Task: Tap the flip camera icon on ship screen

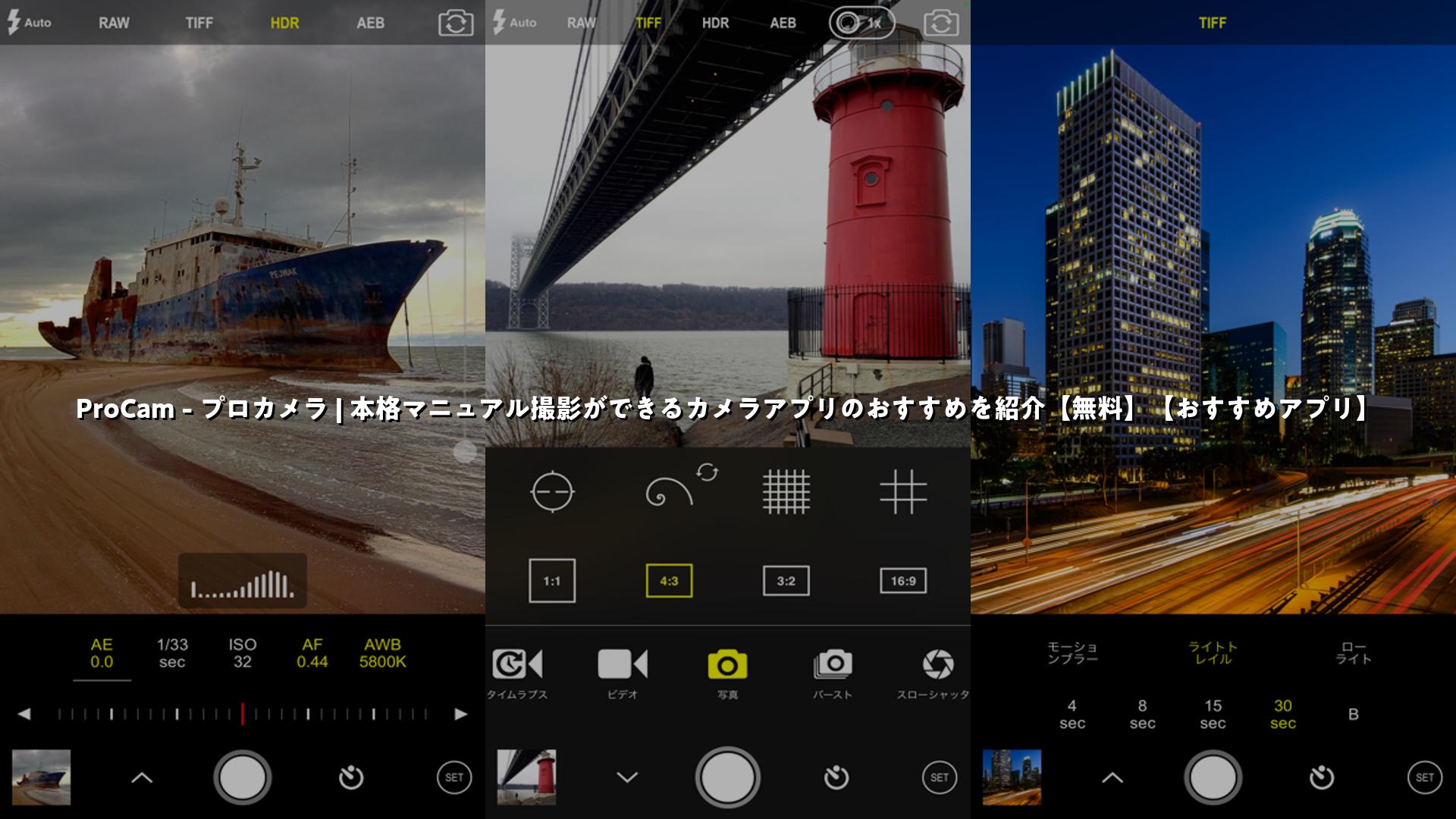Action: tap(456, 24)
